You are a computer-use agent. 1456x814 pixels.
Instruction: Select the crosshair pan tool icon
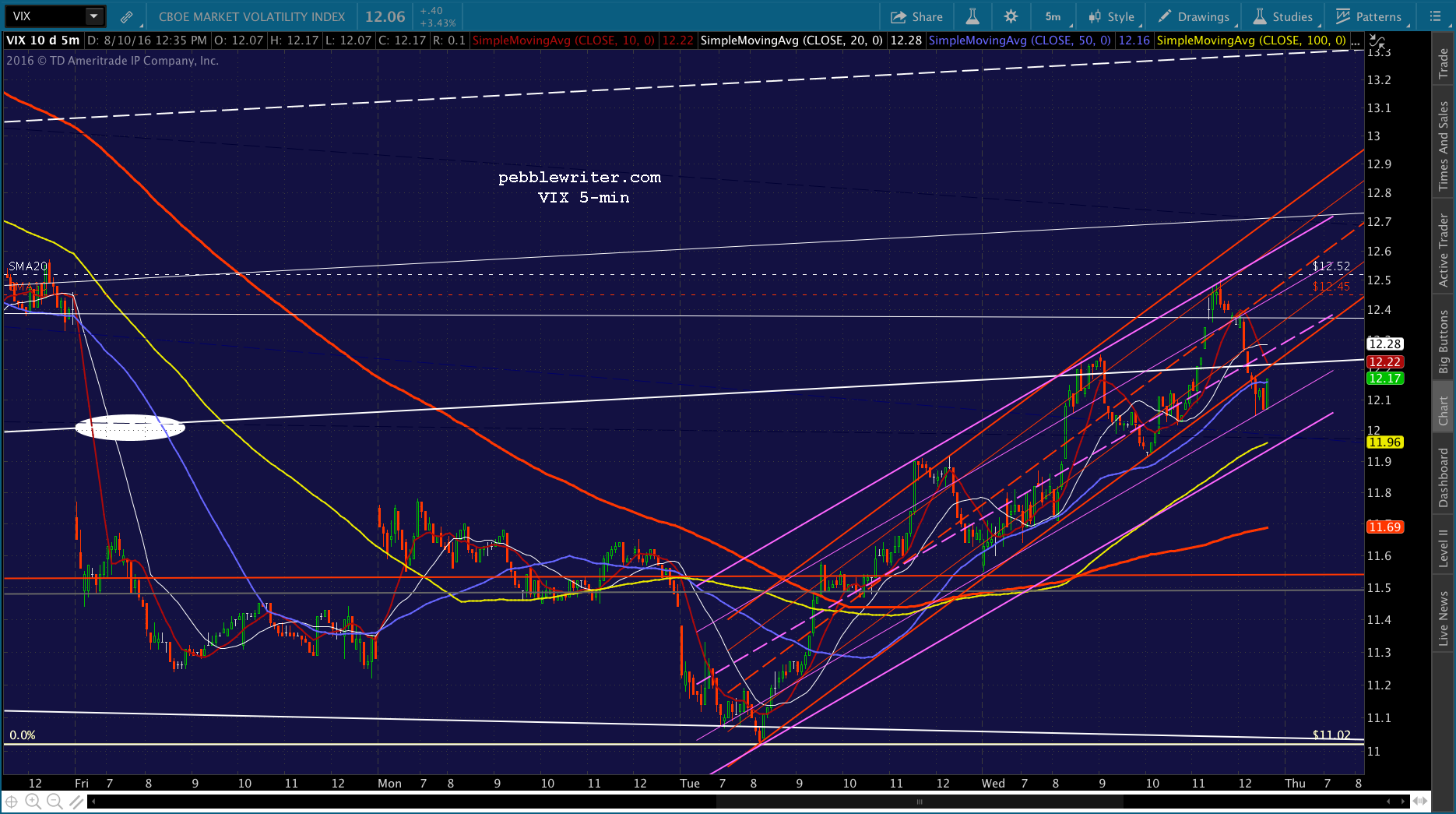(x=12, y=802)
